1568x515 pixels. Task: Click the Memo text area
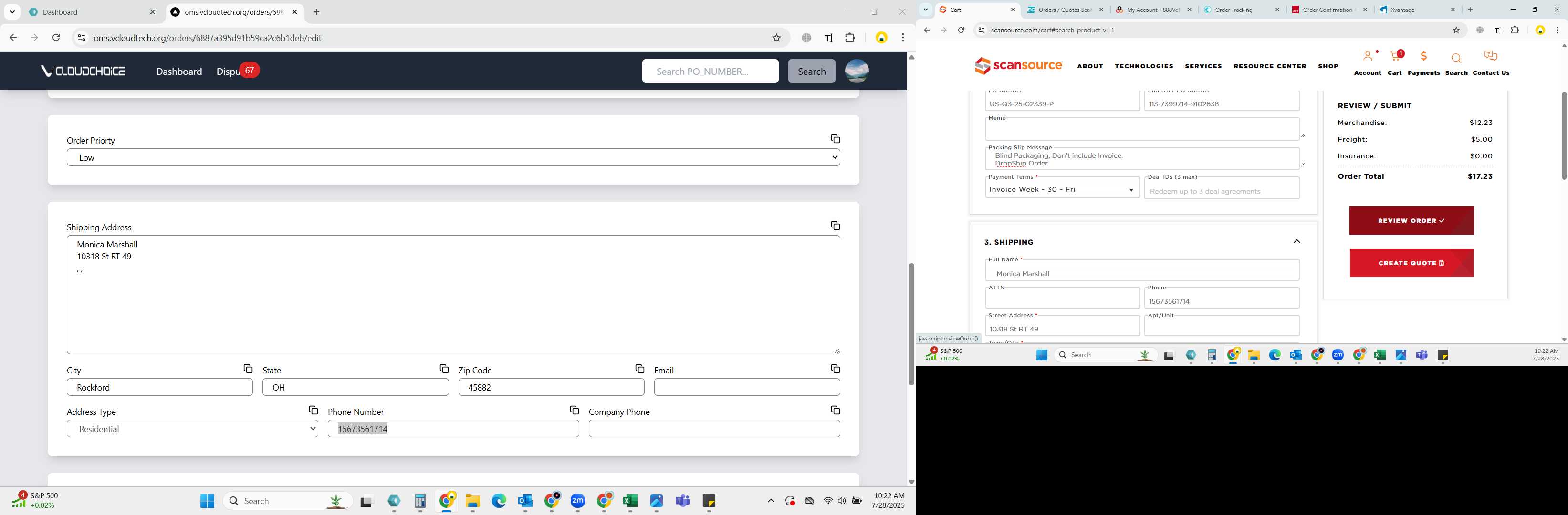(1142, 129)
